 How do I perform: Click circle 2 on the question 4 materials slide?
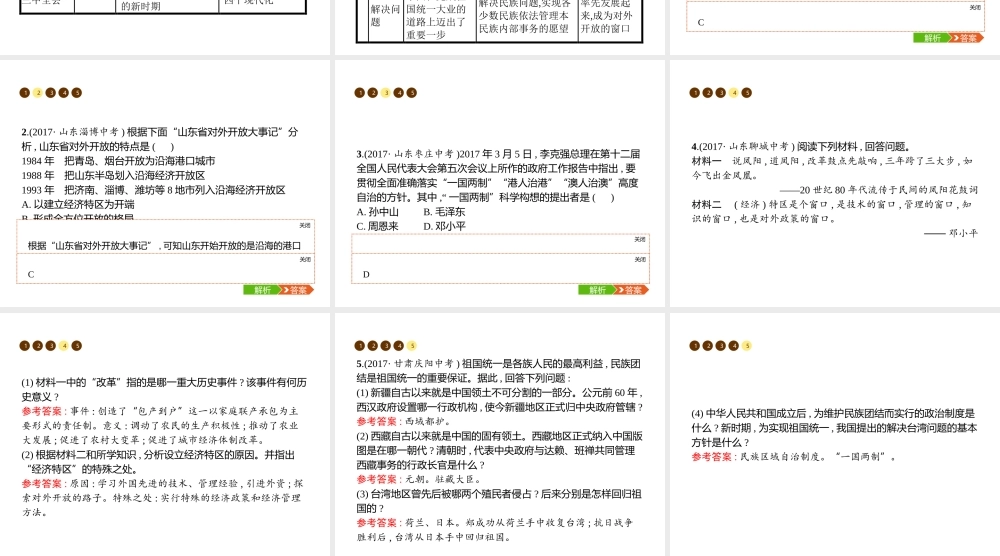pos(707,93)
